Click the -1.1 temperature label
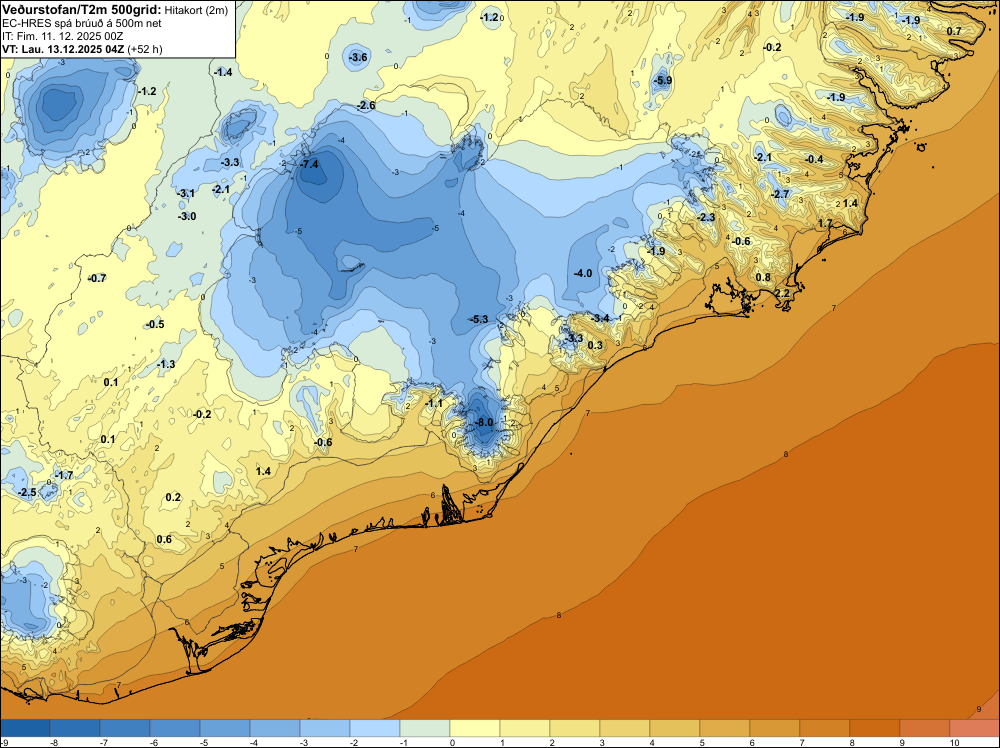Viewport: 1000px width, 748px height. (x=434, y=403)
